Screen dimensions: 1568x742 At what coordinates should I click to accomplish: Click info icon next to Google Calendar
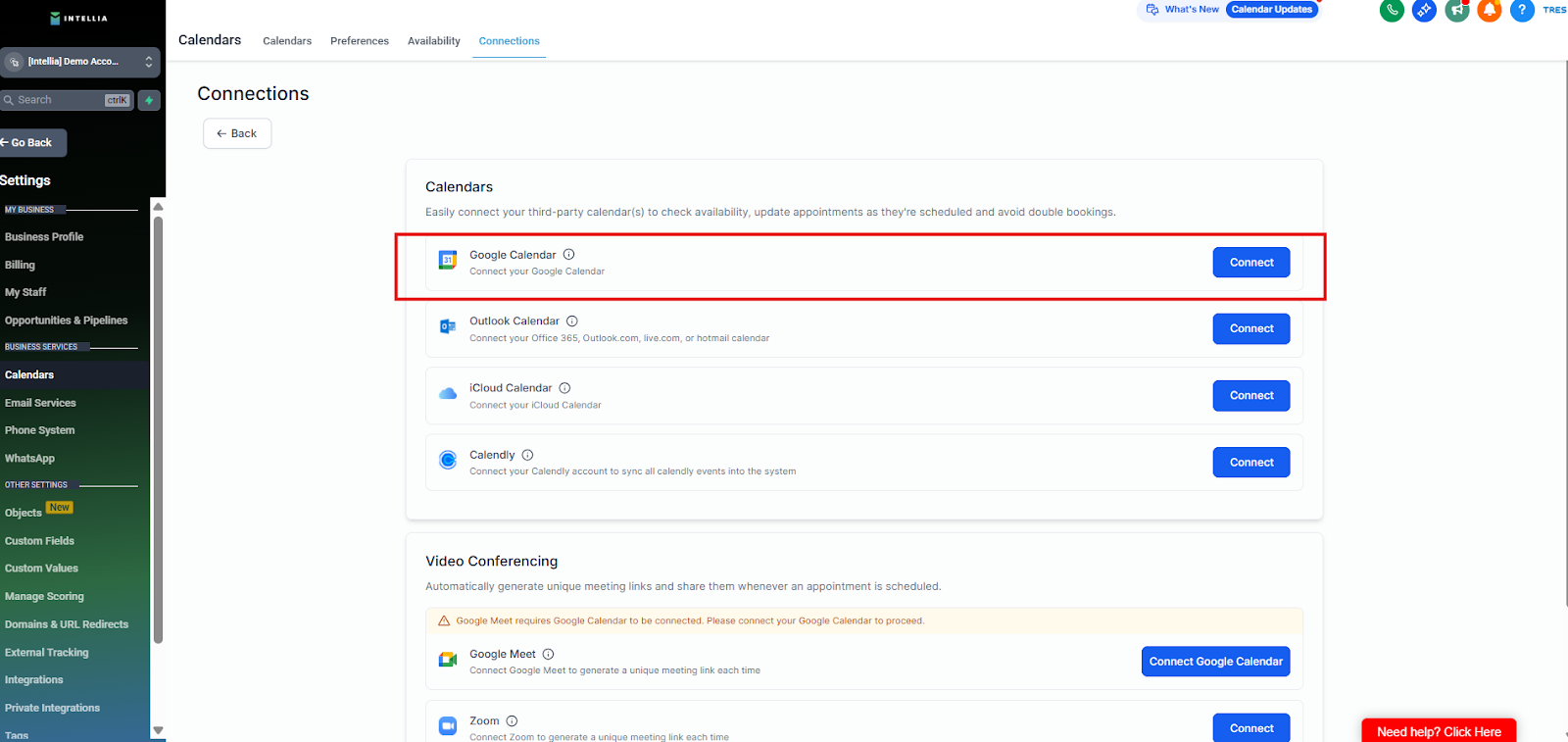(568, 255)
